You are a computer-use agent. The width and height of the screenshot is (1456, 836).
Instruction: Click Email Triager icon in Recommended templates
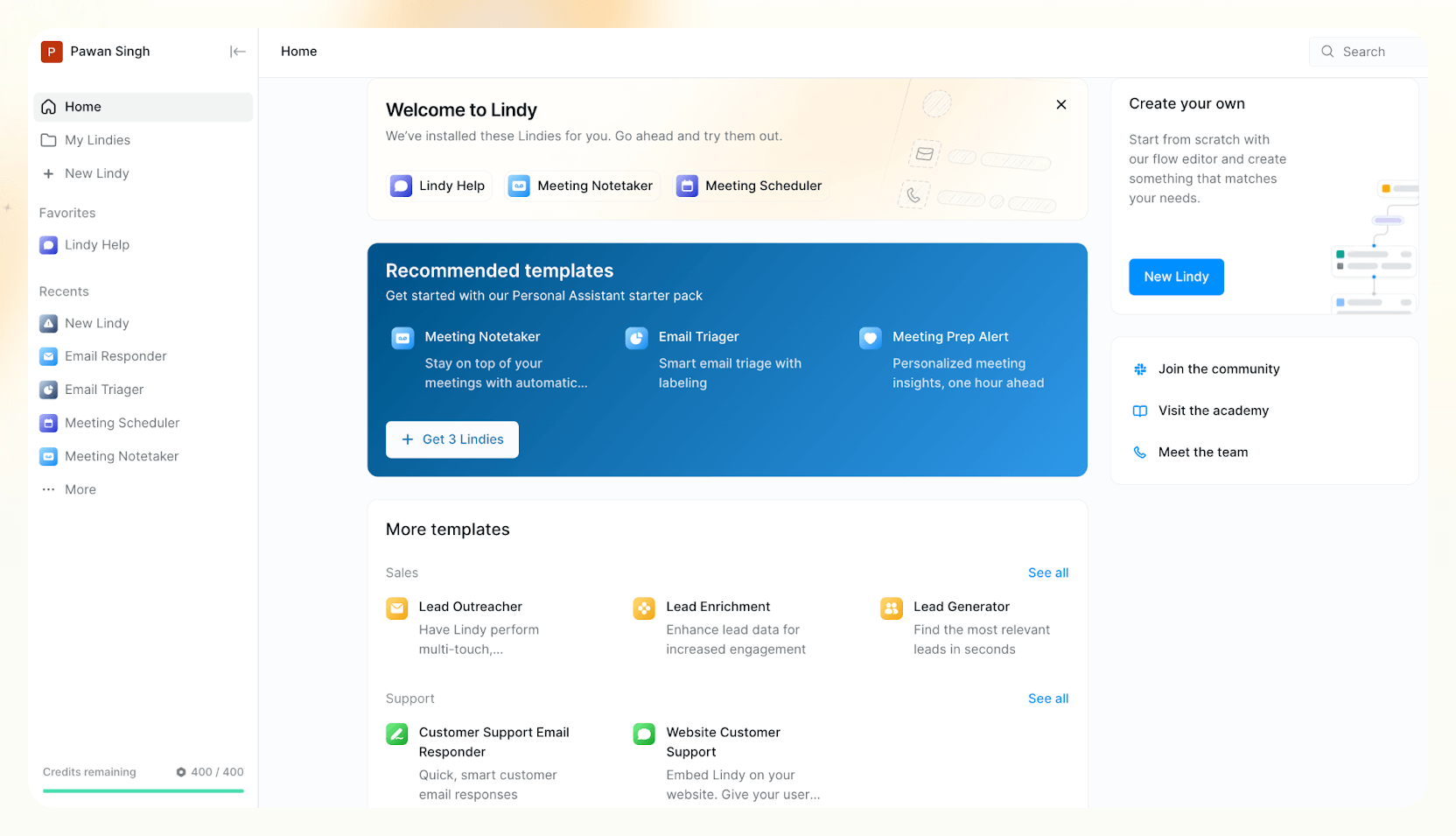click(636, 338)
